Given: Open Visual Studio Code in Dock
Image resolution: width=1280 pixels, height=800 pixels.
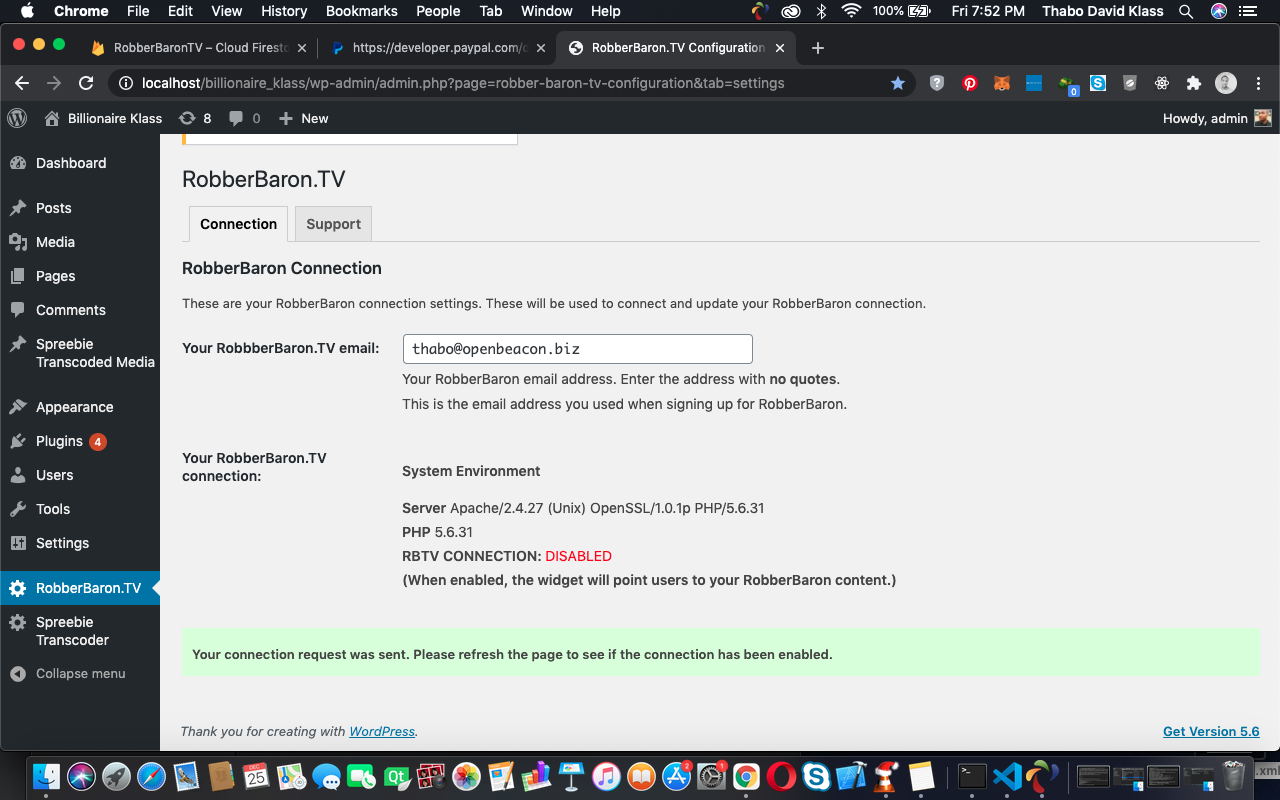Looking at the screenshot, I should (1007, 776).
